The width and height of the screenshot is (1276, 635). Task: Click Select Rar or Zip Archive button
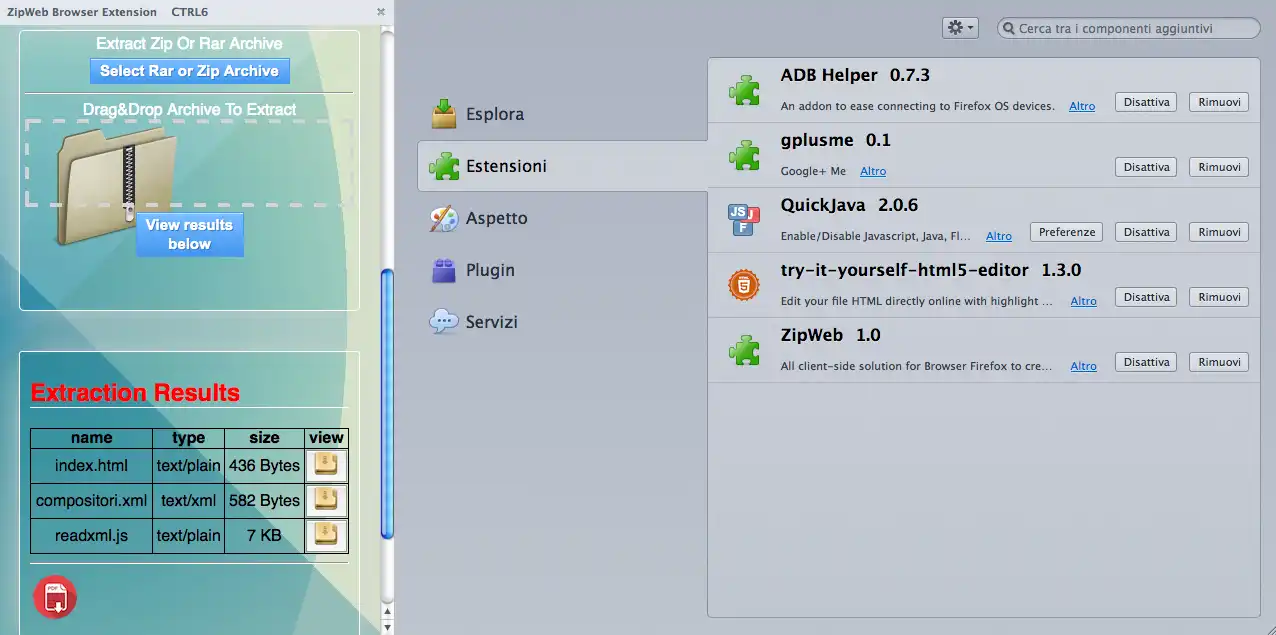[x=190, y=71]
